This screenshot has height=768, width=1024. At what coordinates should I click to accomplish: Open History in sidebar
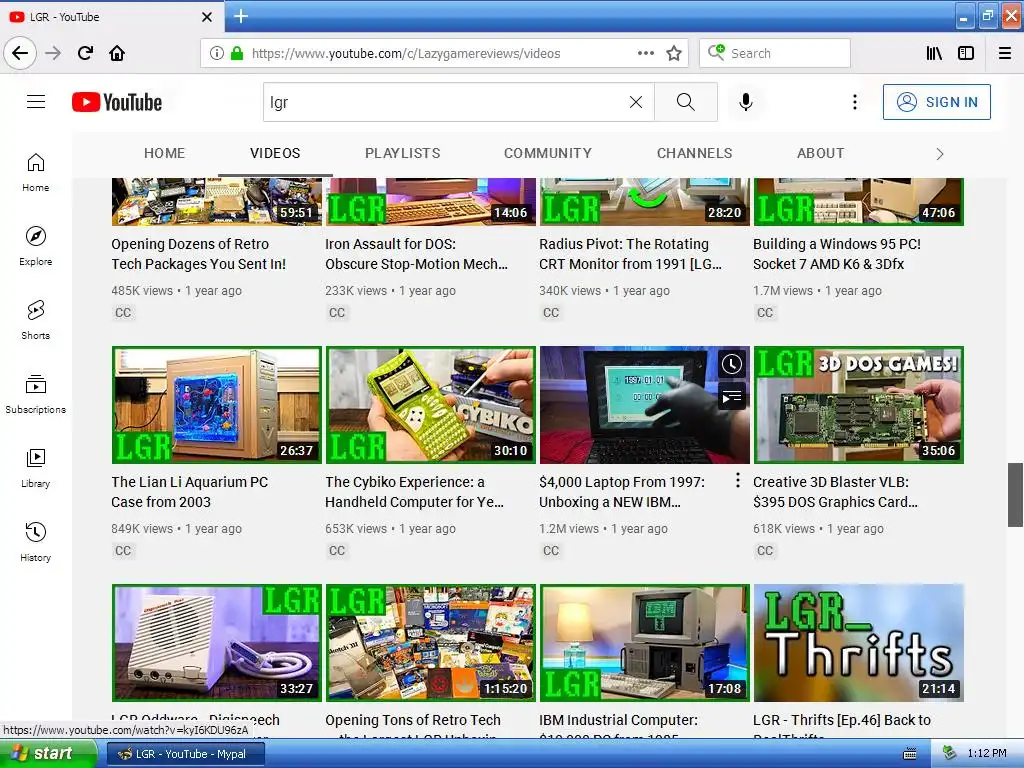click(x=36, y=542)
